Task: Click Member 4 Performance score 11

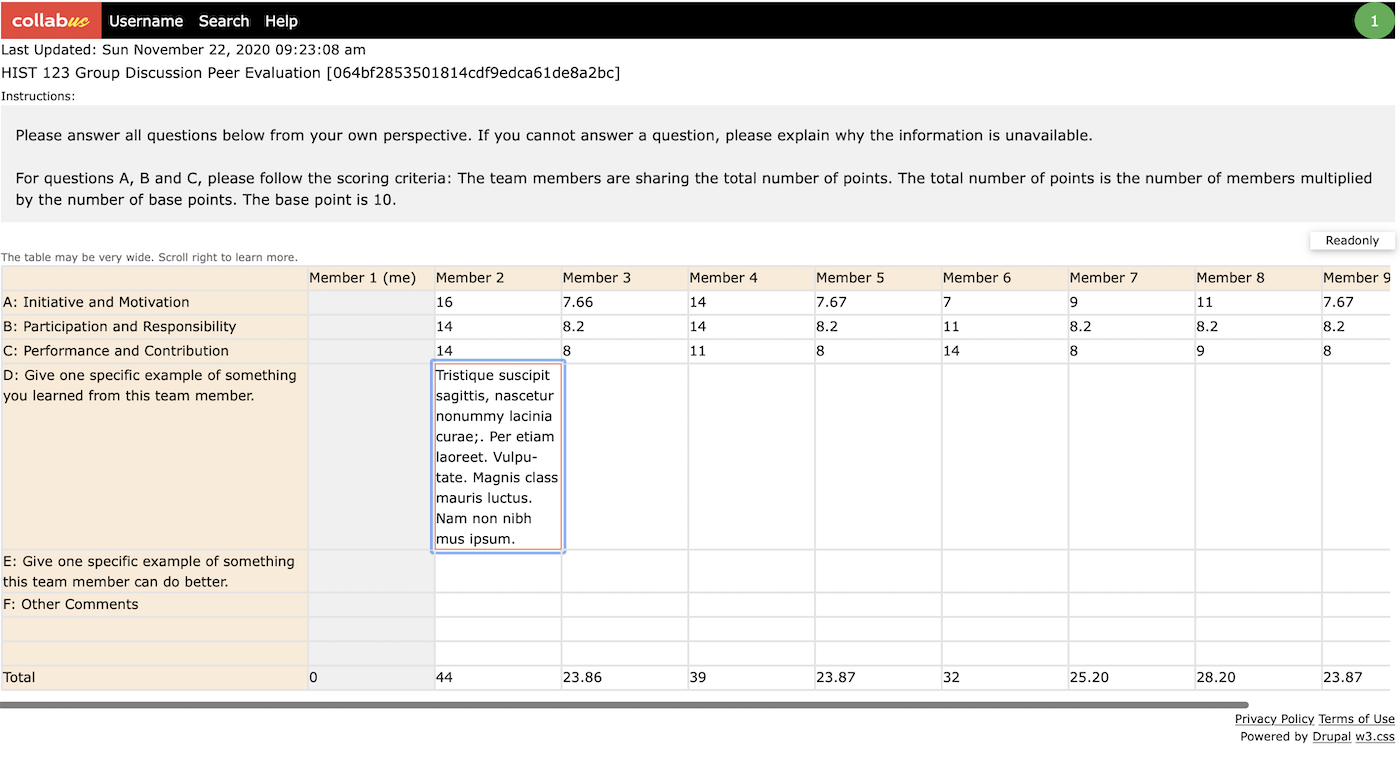Action: click(752, 351)
